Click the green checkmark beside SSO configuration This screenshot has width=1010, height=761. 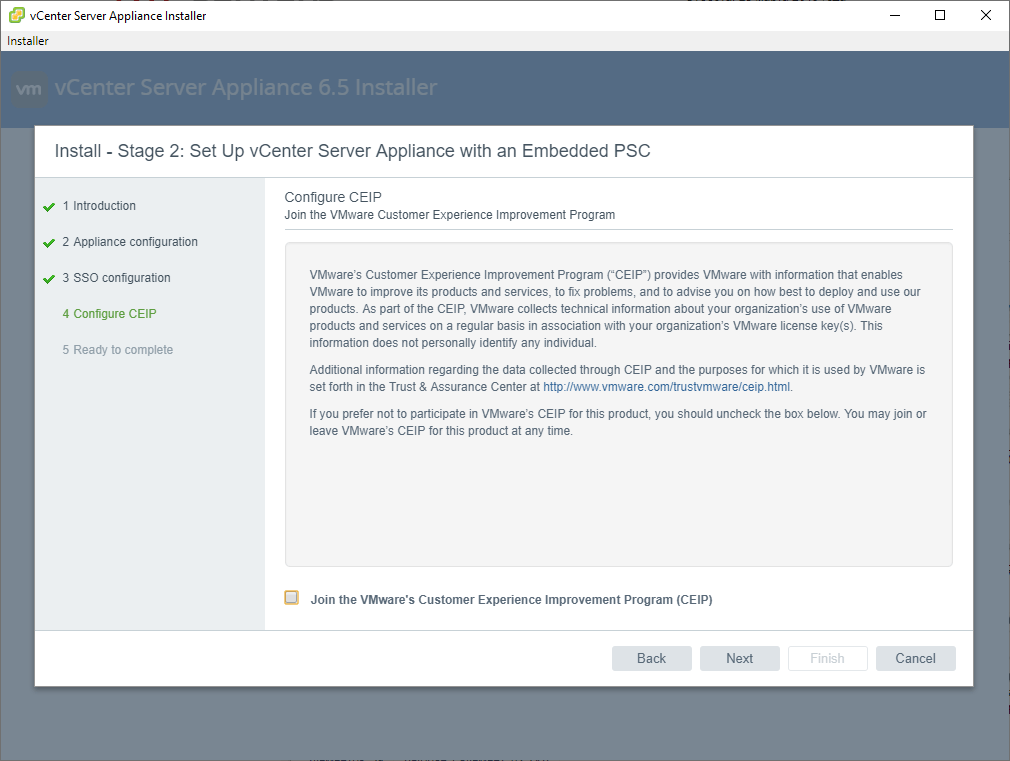click(49, 279)
